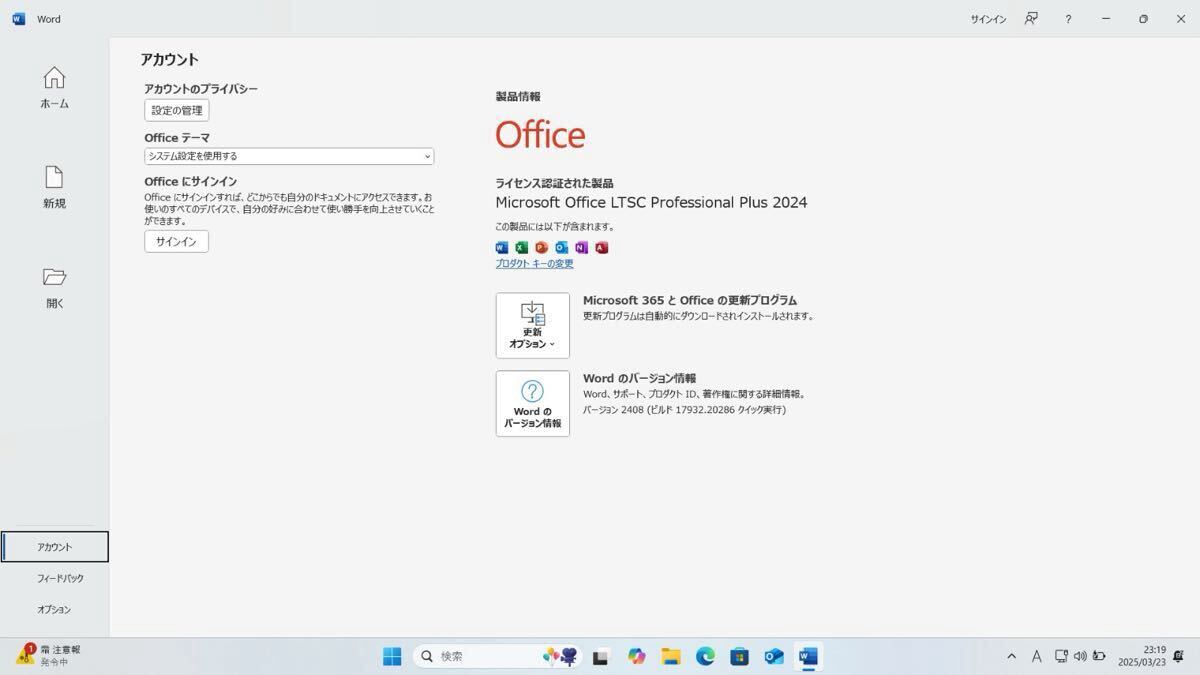Click the Outlook icon in product list

(x=561, y=247)
